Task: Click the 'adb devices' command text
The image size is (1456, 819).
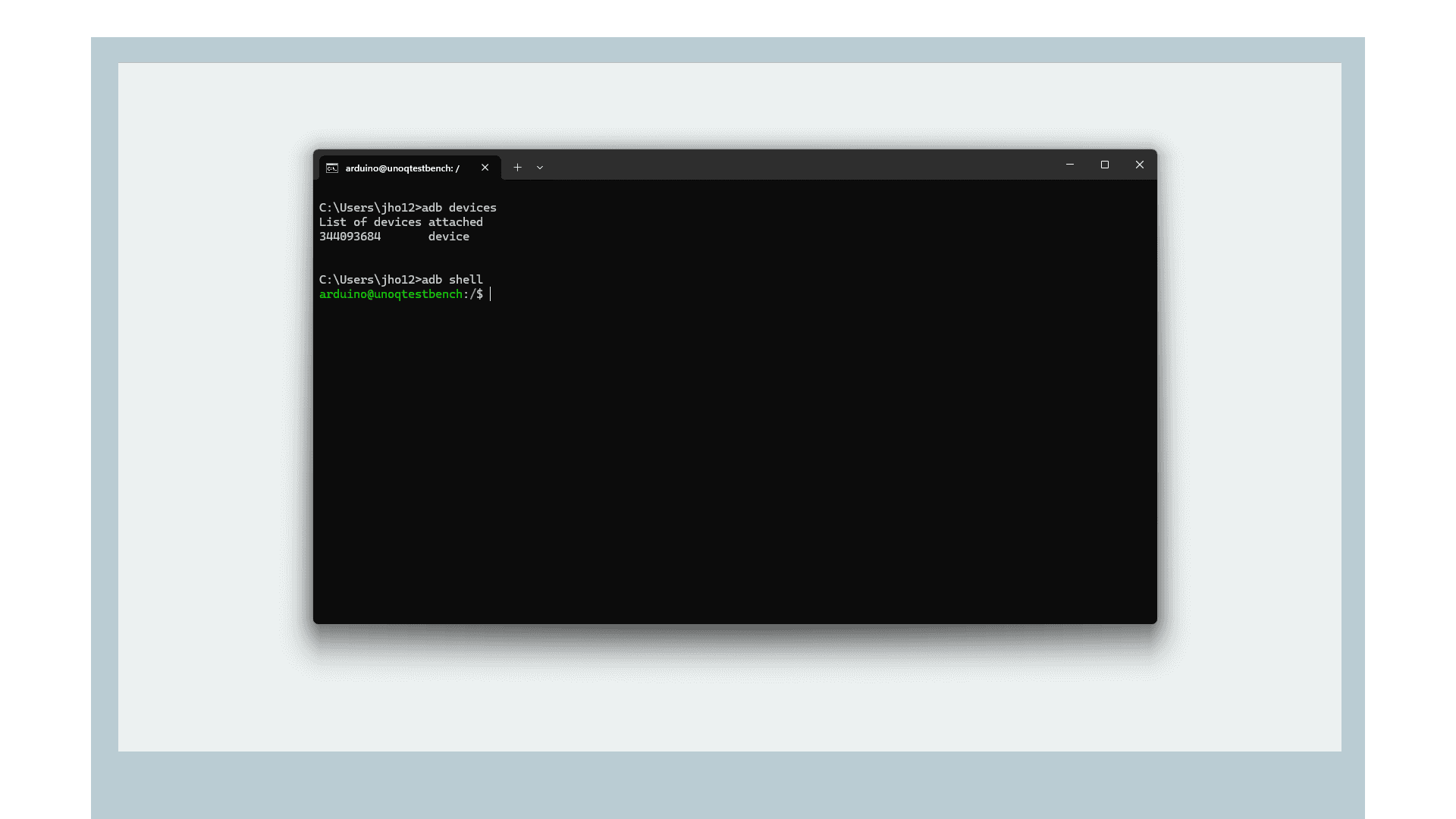Action: point(459,208)
